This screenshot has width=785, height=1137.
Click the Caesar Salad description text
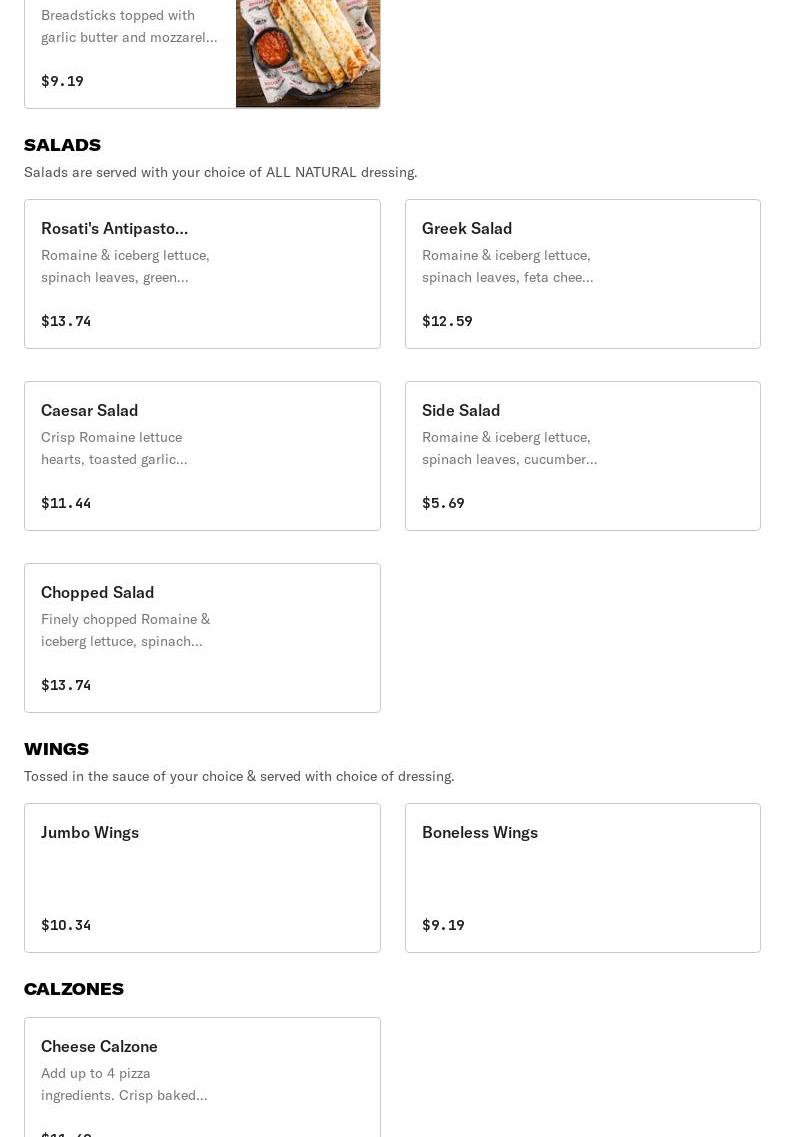coord(114,448)
